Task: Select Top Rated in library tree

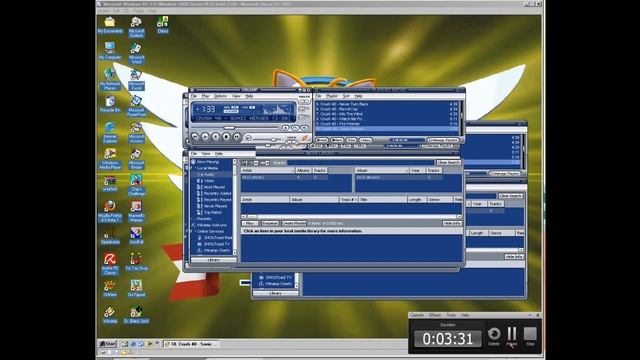Action: click(x=212, y=212)
